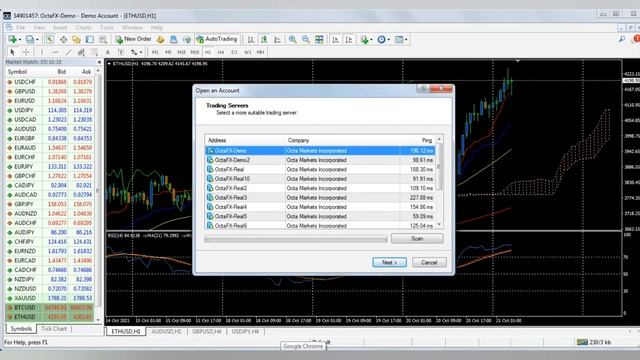The width and height of the screenshot is (640, 360).
Task: Toggle chart auto scroll
Action: (336, 40)
